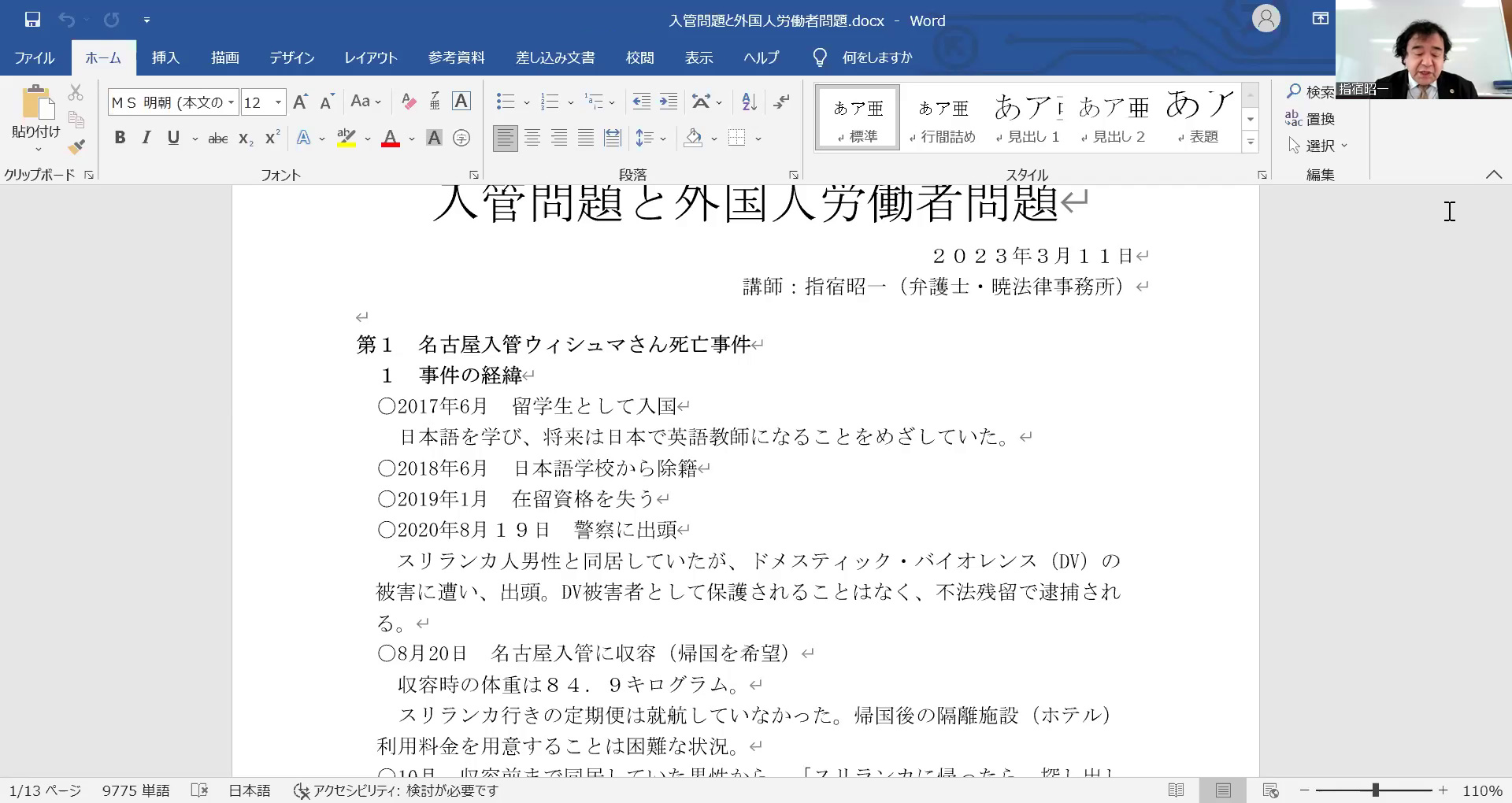Click the decrease indent icon
This screenshot has width=1512, height=803.
point(642,102)
